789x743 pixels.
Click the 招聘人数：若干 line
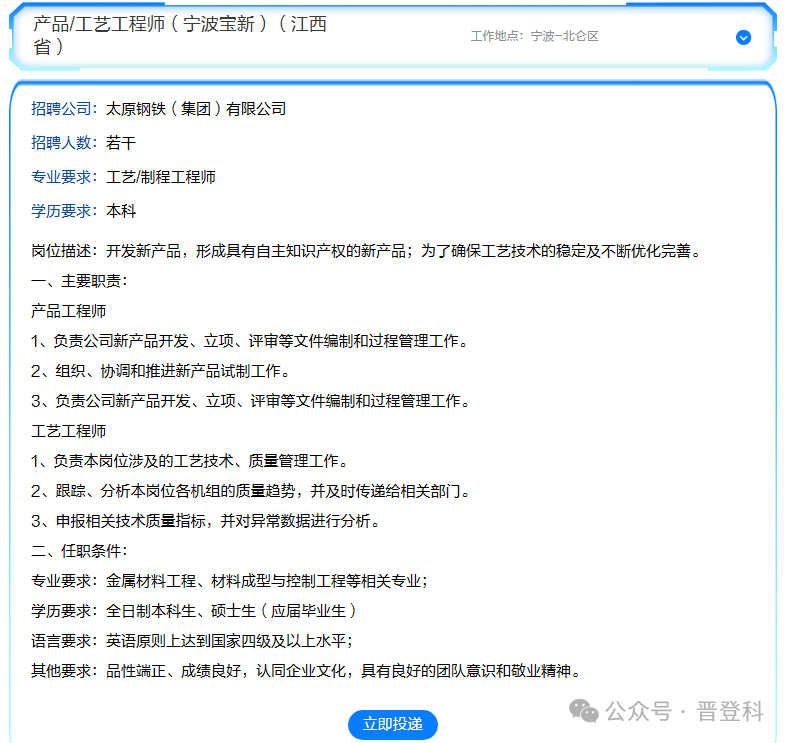[x=84, y=143]
